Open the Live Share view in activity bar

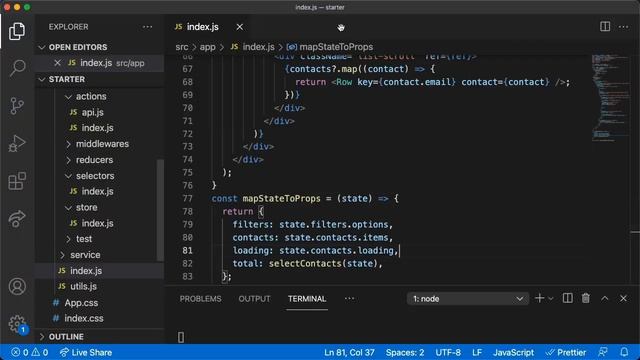[17, 218]
